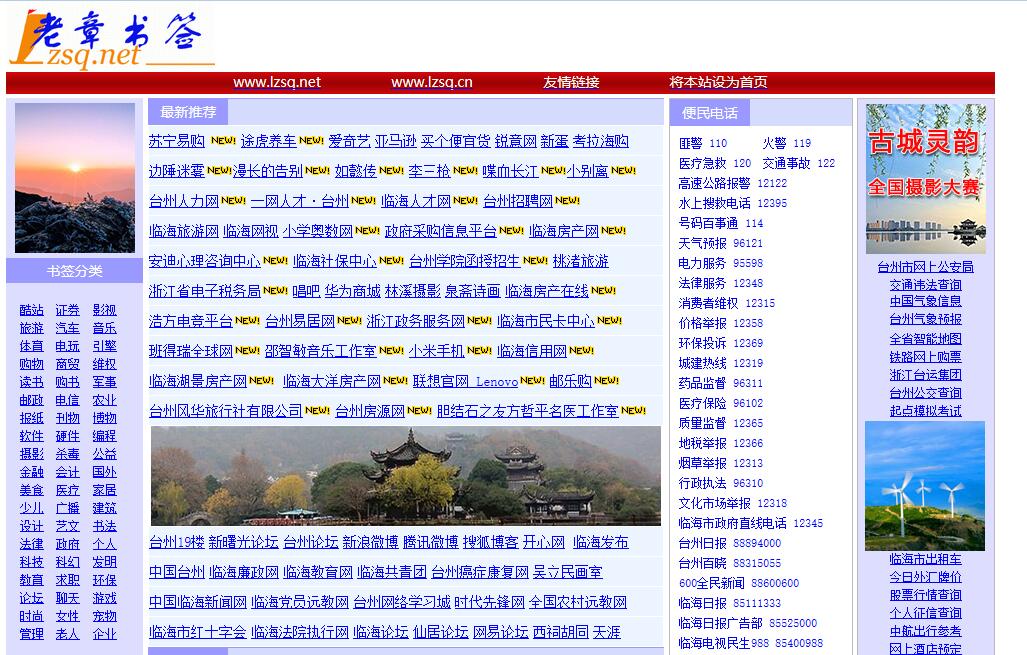Open 铁路网上购票 link

point(925,357)
